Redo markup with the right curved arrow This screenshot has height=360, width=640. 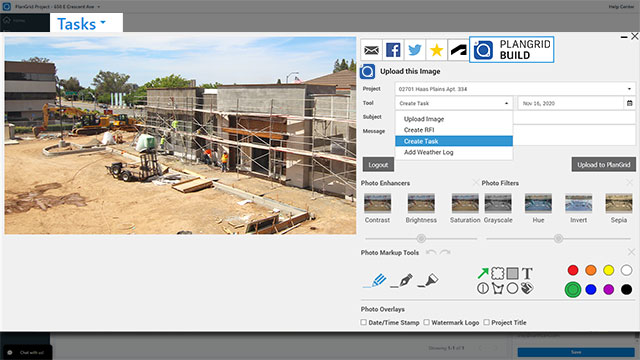[x=445, y=253]
